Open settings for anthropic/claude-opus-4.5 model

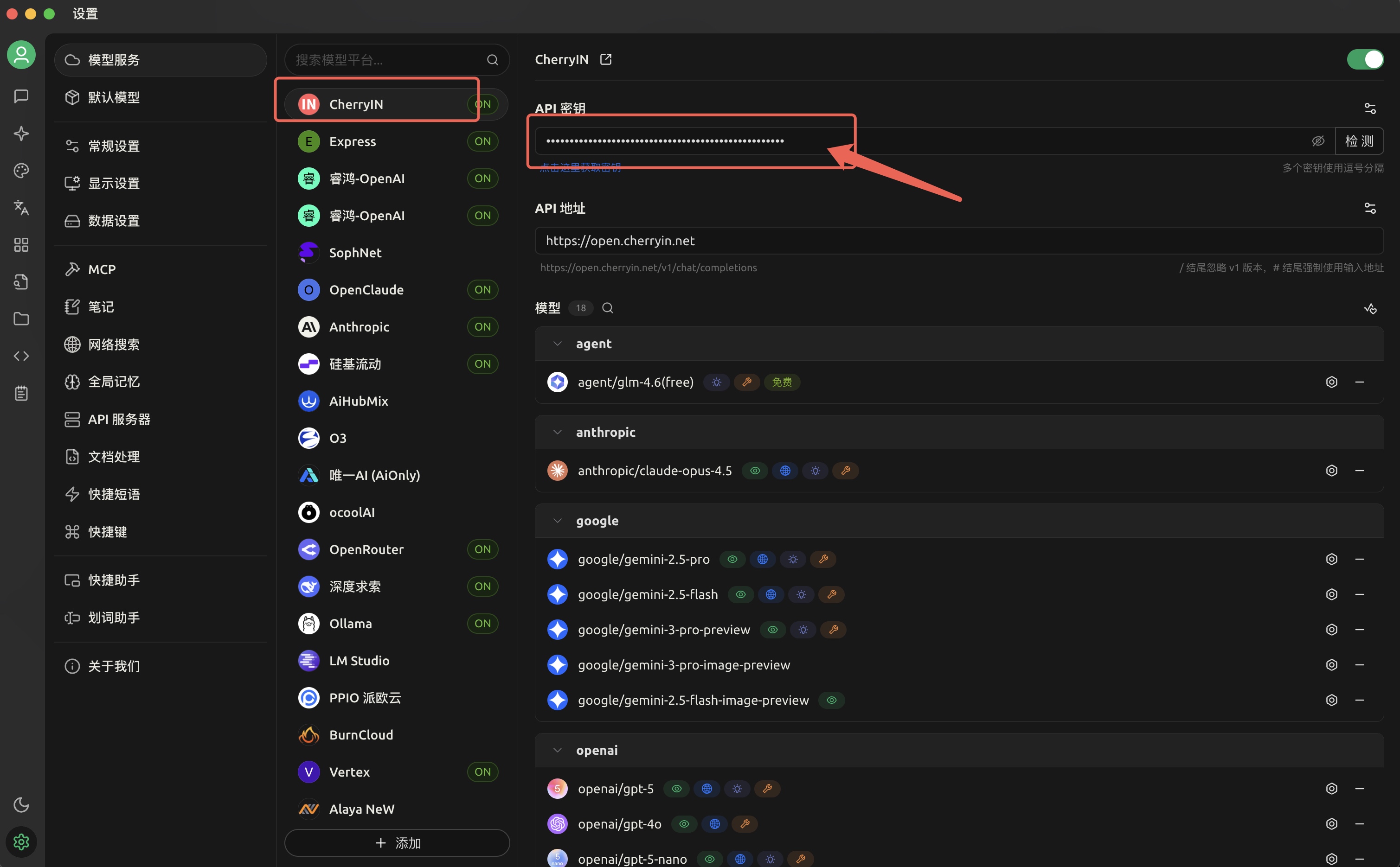point(1331,471)
